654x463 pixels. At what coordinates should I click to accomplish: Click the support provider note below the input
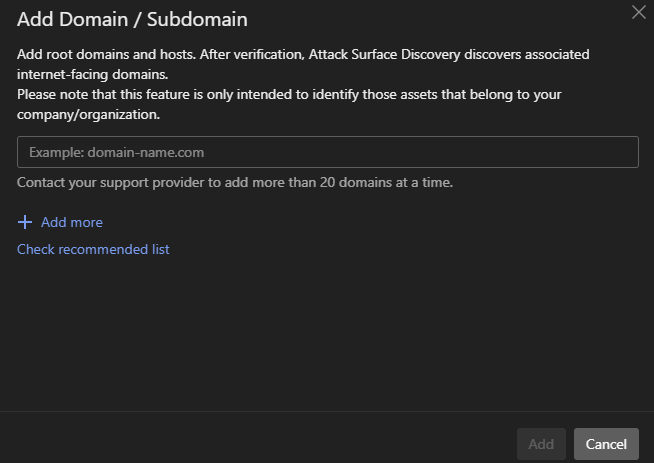pos(235,183)
